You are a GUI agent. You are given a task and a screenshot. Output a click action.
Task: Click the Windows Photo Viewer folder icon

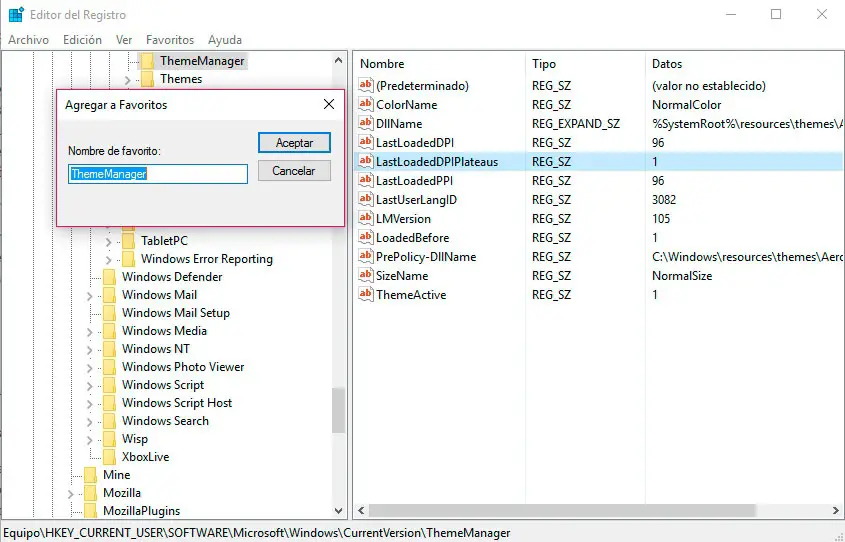pos(109,367)
